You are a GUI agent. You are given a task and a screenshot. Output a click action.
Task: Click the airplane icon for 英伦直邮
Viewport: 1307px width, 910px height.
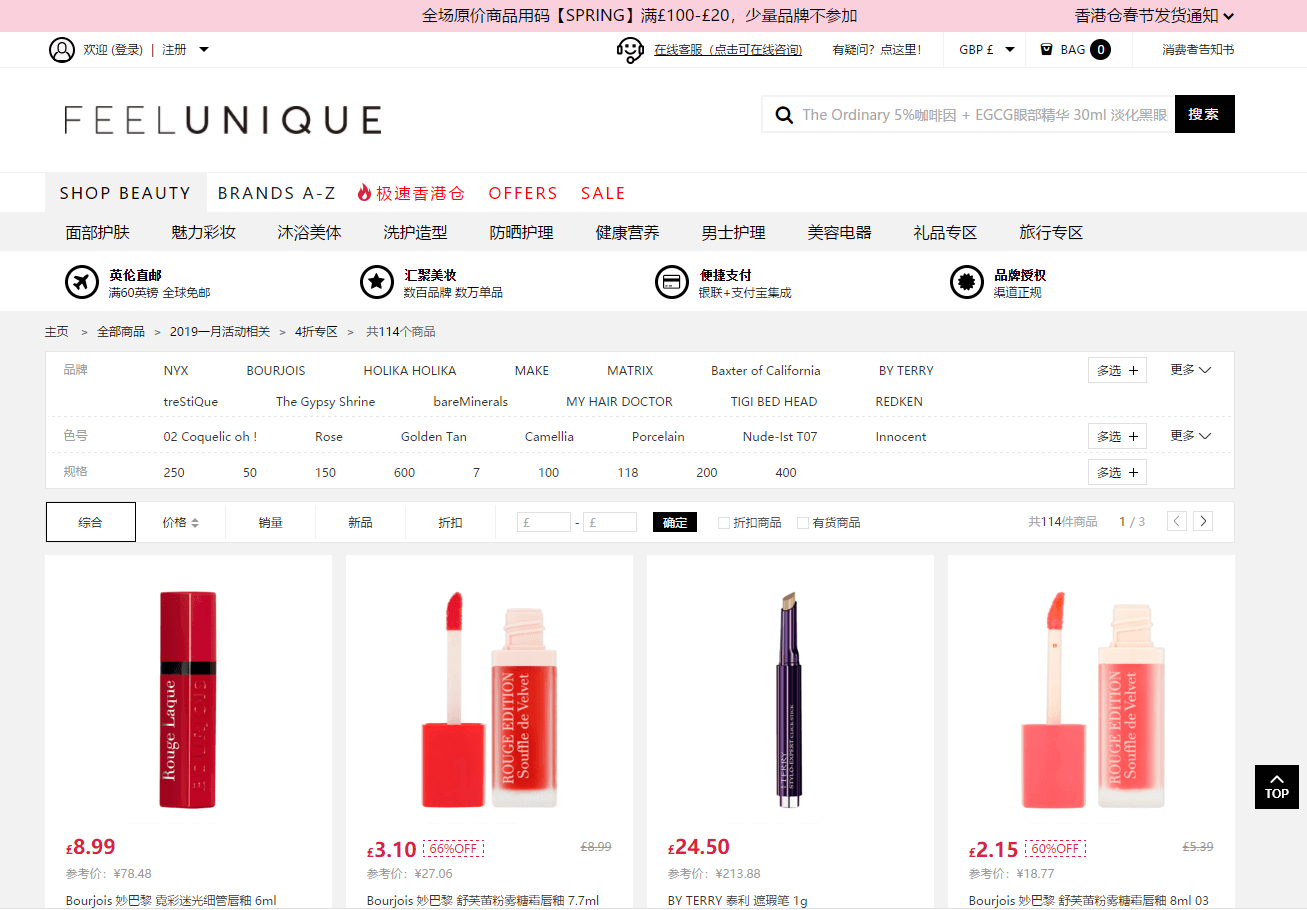click(x=82, y=283)
